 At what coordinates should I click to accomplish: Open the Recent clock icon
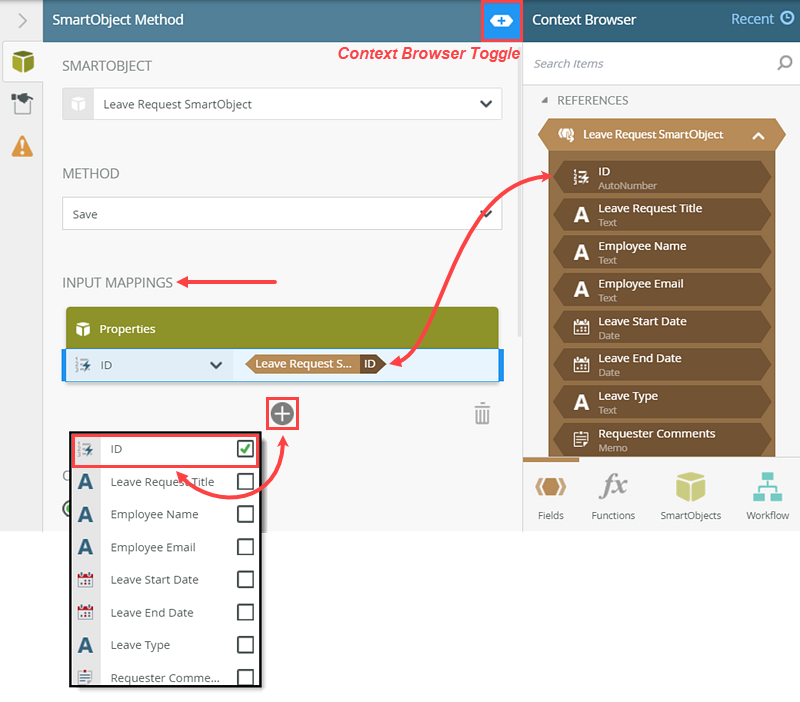point(788,18)
